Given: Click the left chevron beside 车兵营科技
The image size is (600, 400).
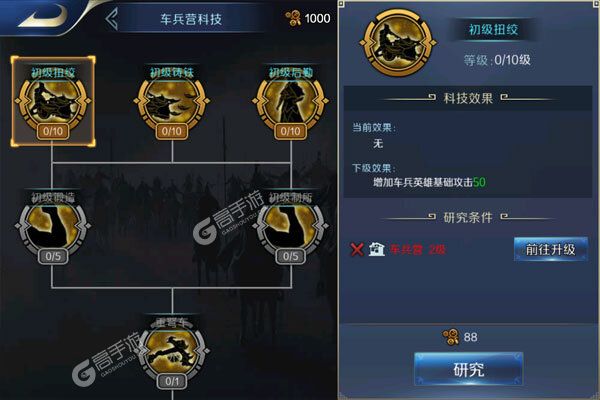Looking at the screenshot, I should (112, 18).
